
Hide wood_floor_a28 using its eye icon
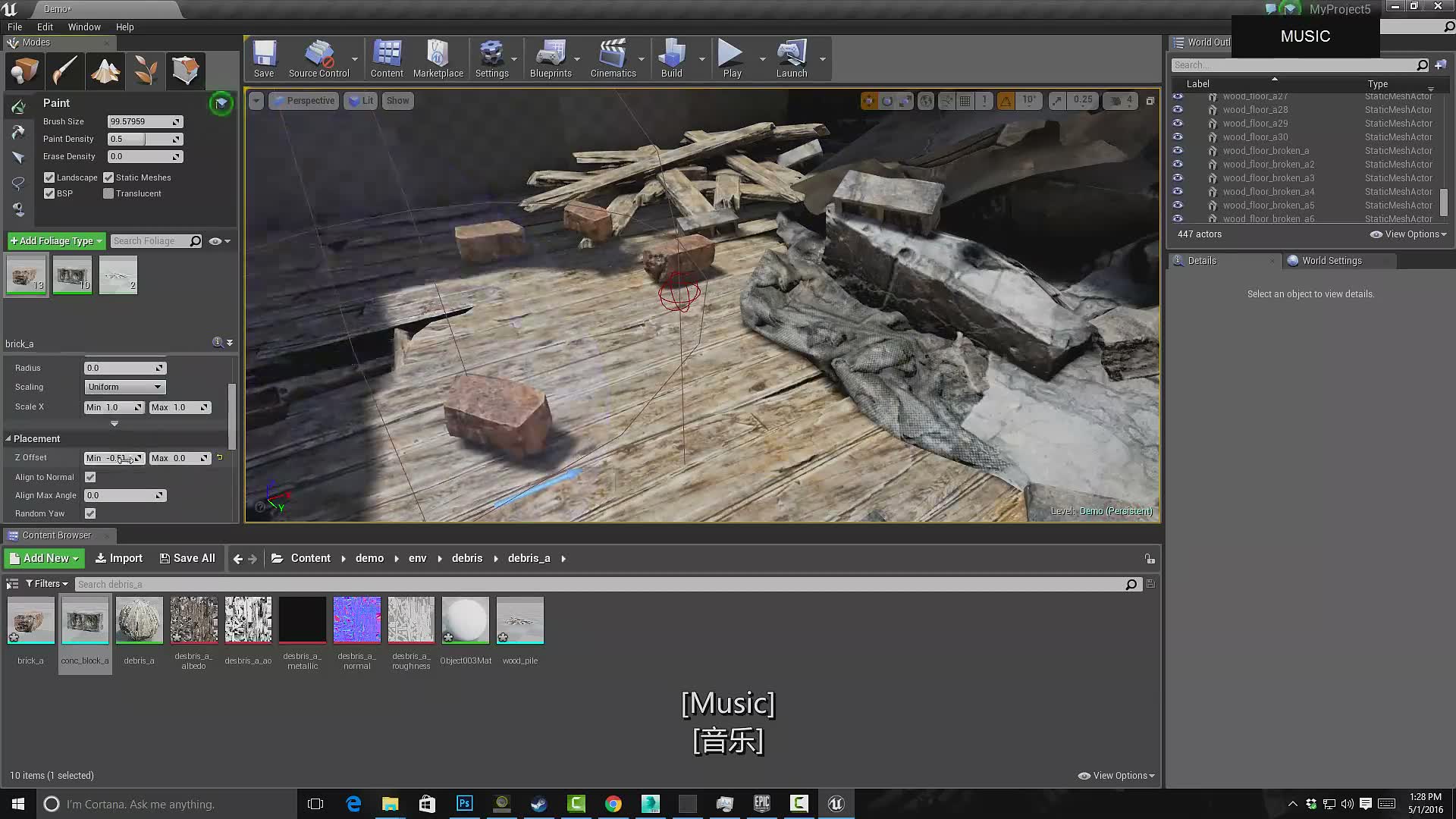1178,109
